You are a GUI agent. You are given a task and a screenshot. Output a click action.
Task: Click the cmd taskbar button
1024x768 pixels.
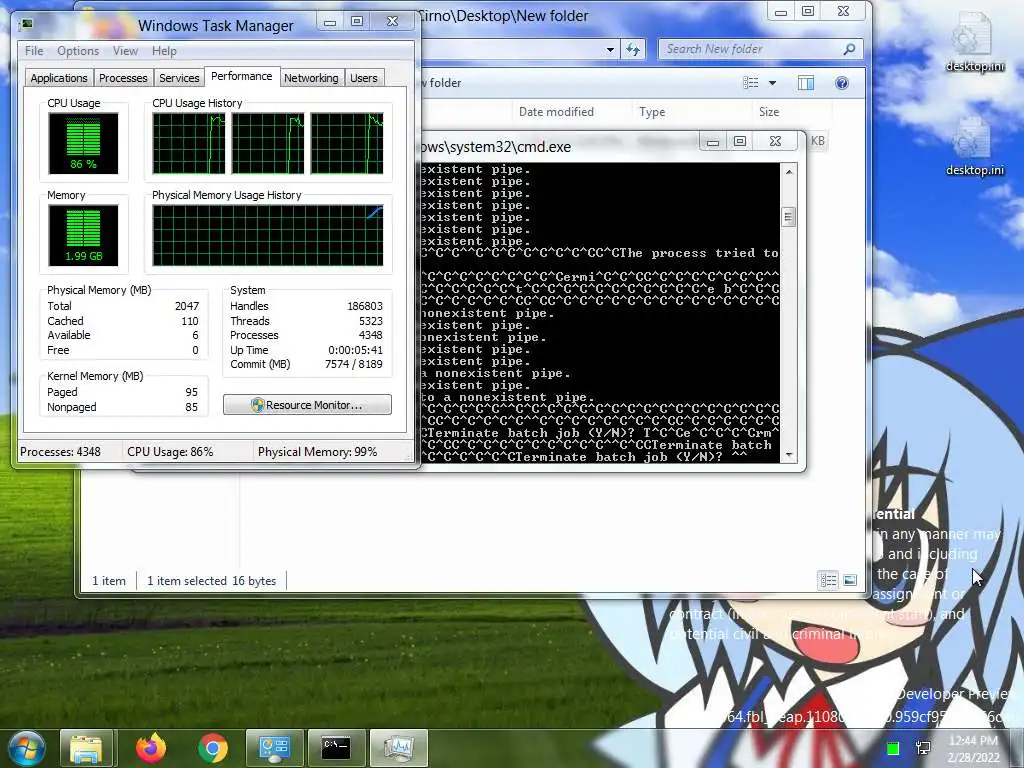(x=336, y=748)
